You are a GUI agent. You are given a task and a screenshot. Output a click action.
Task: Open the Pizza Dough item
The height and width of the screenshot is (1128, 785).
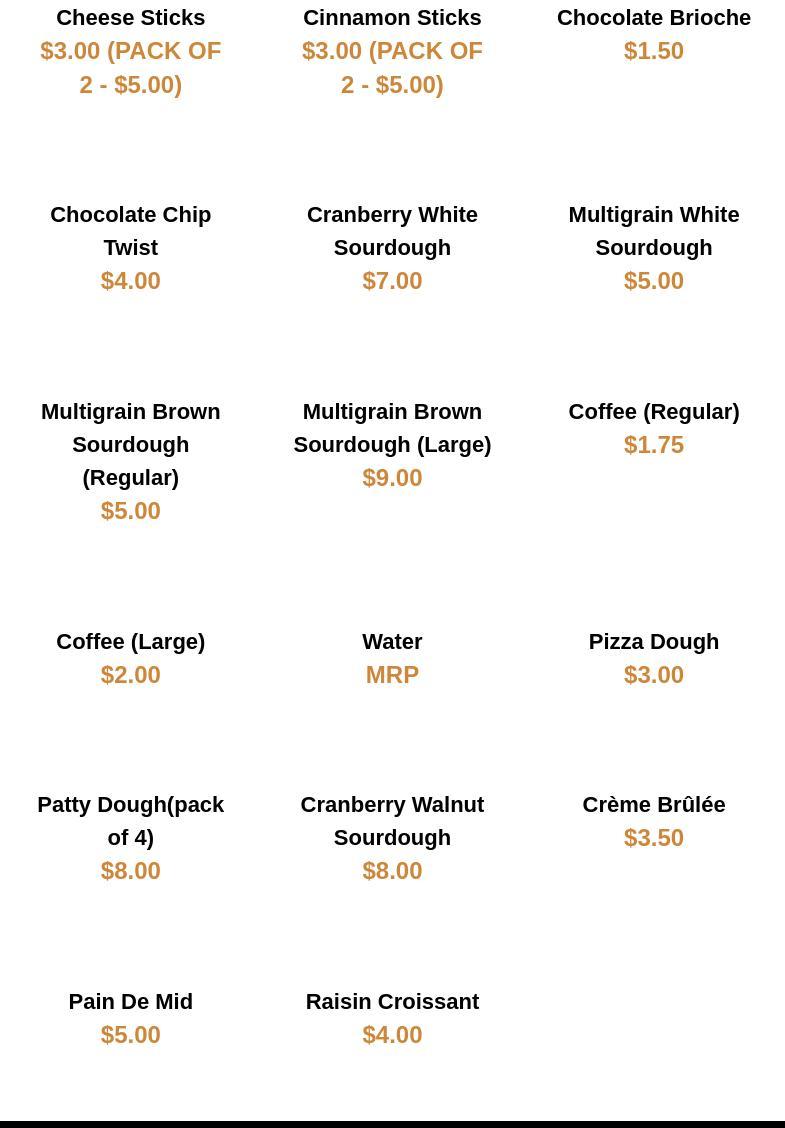(x=653, y=642)
